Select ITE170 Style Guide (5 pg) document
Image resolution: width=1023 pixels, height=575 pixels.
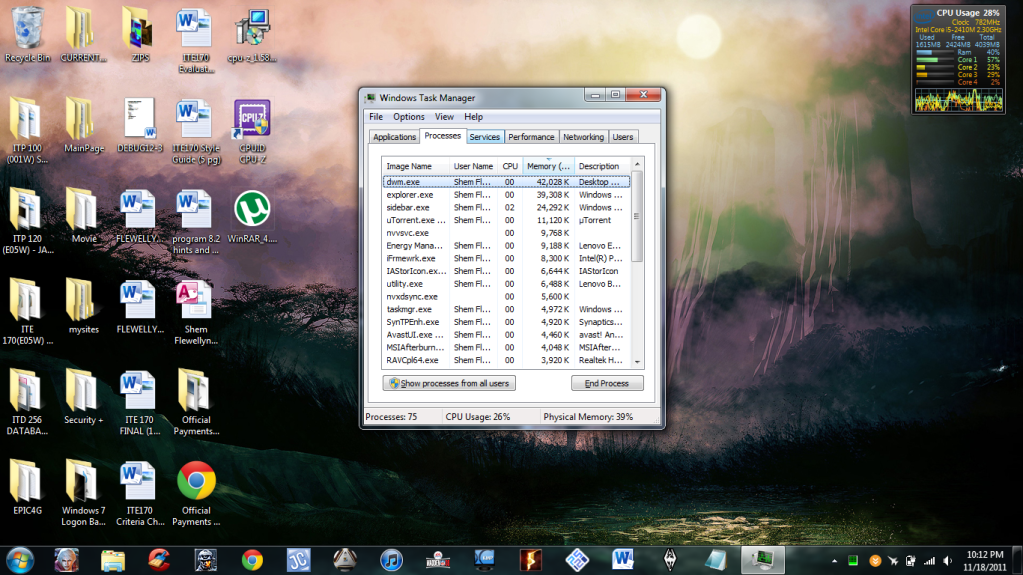pyautogui.click(x=196, y=130)
